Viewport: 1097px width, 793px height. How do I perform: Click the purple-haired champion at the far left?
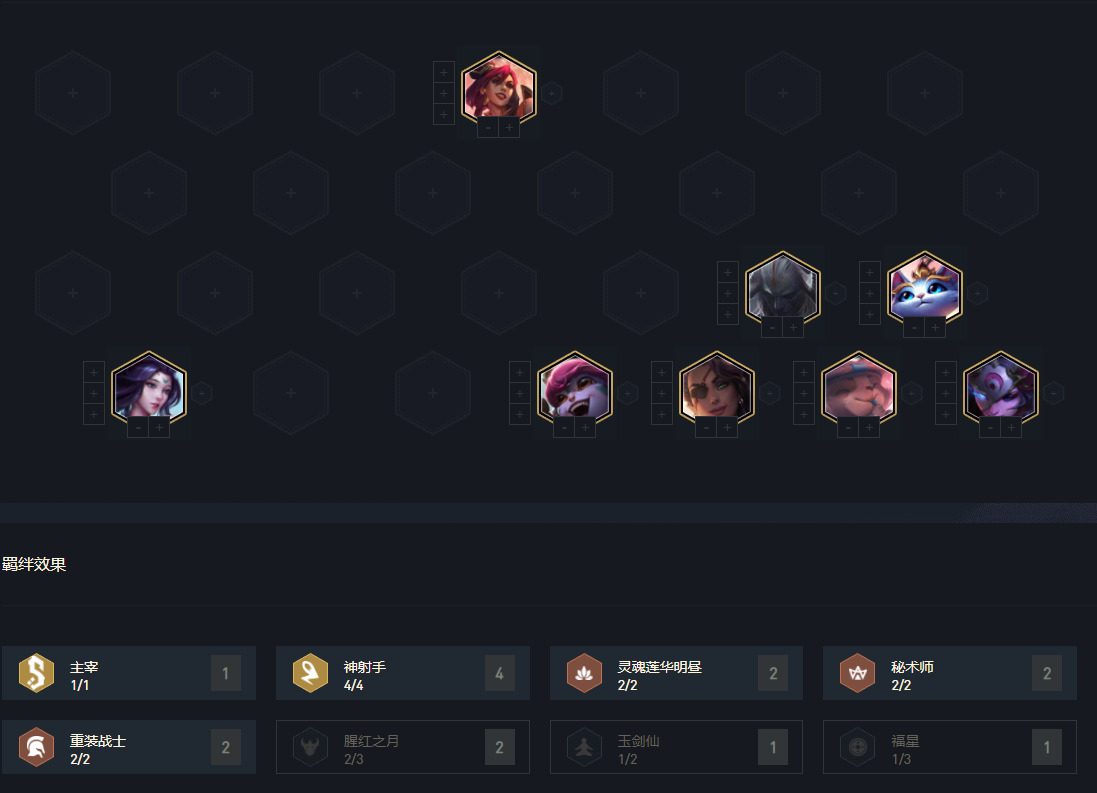point(149,388)
